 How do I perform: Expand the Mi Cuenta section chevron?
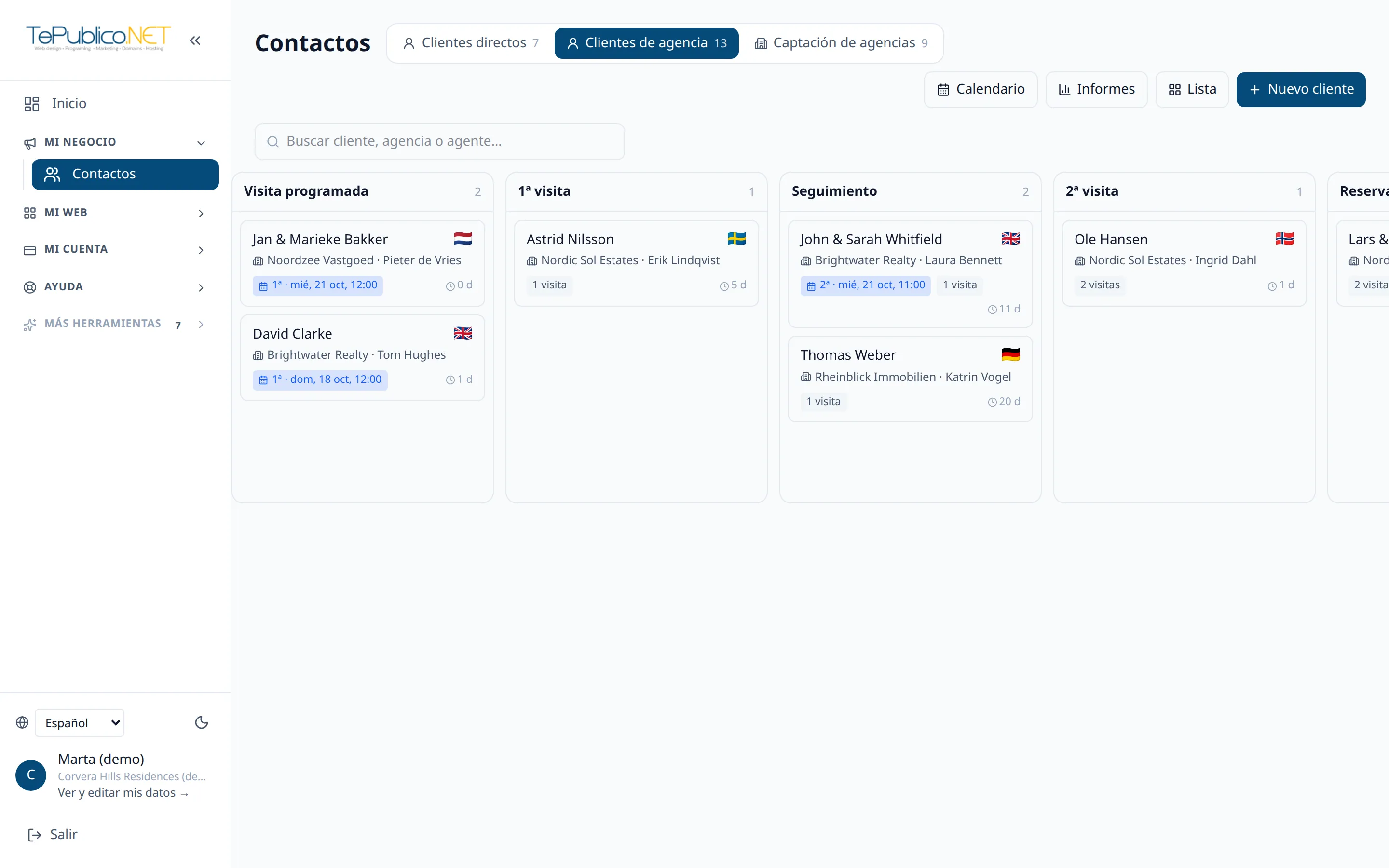click(x=201, y=250)
